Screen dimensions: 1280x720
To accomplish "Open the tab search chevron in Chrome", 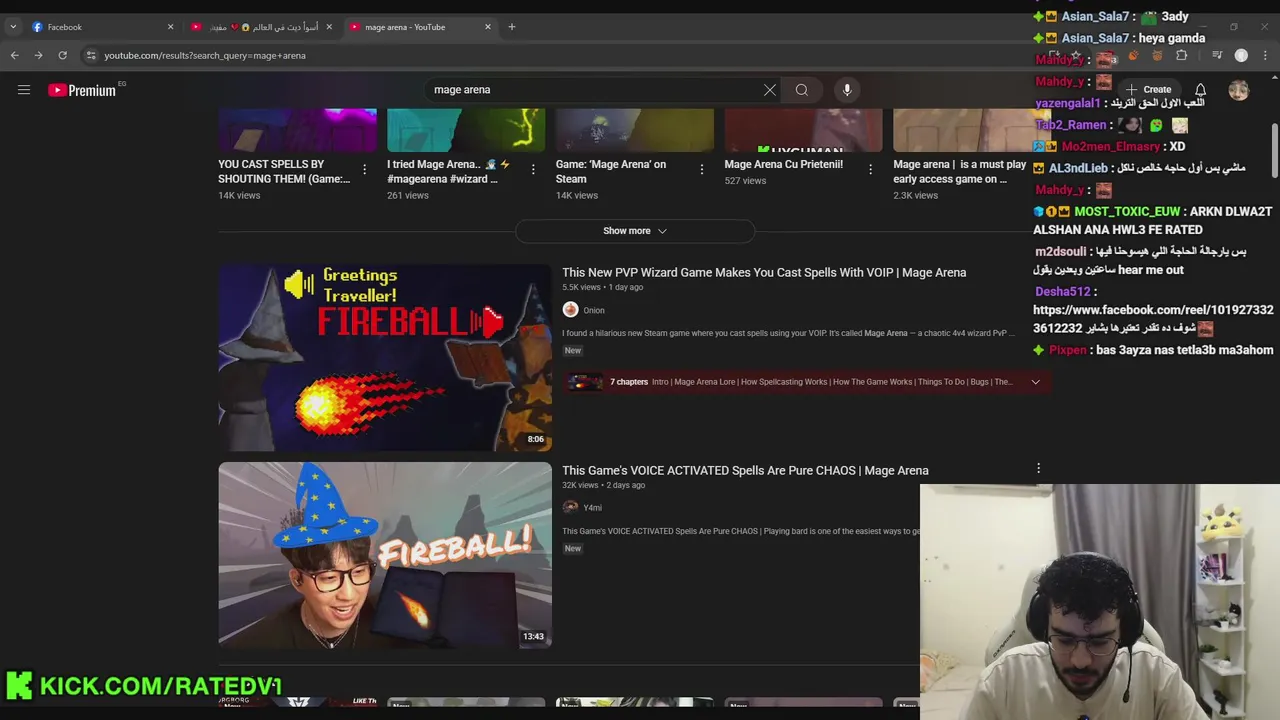I will click(x=12, y=27).
